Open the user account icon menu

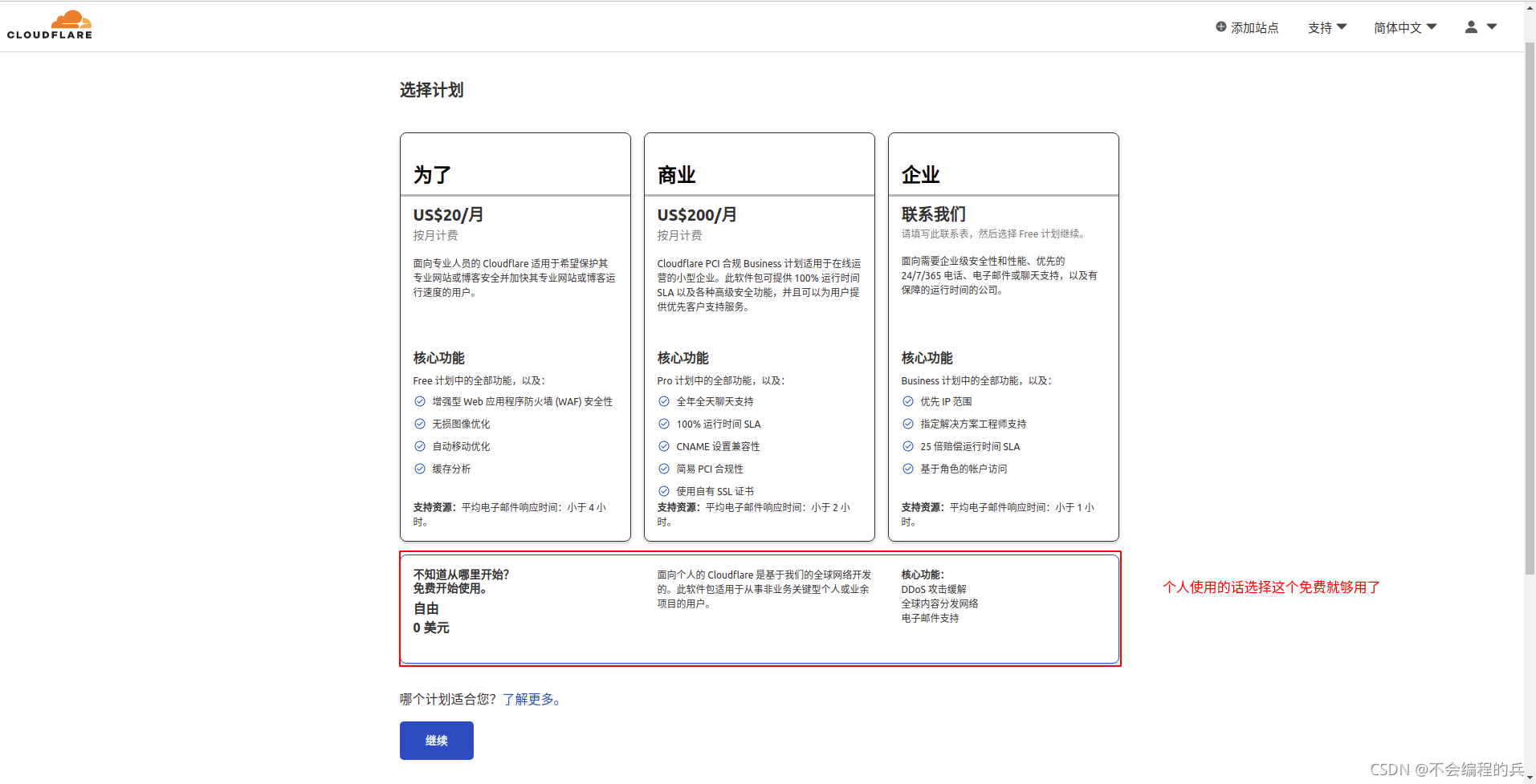click(1471, 27)
